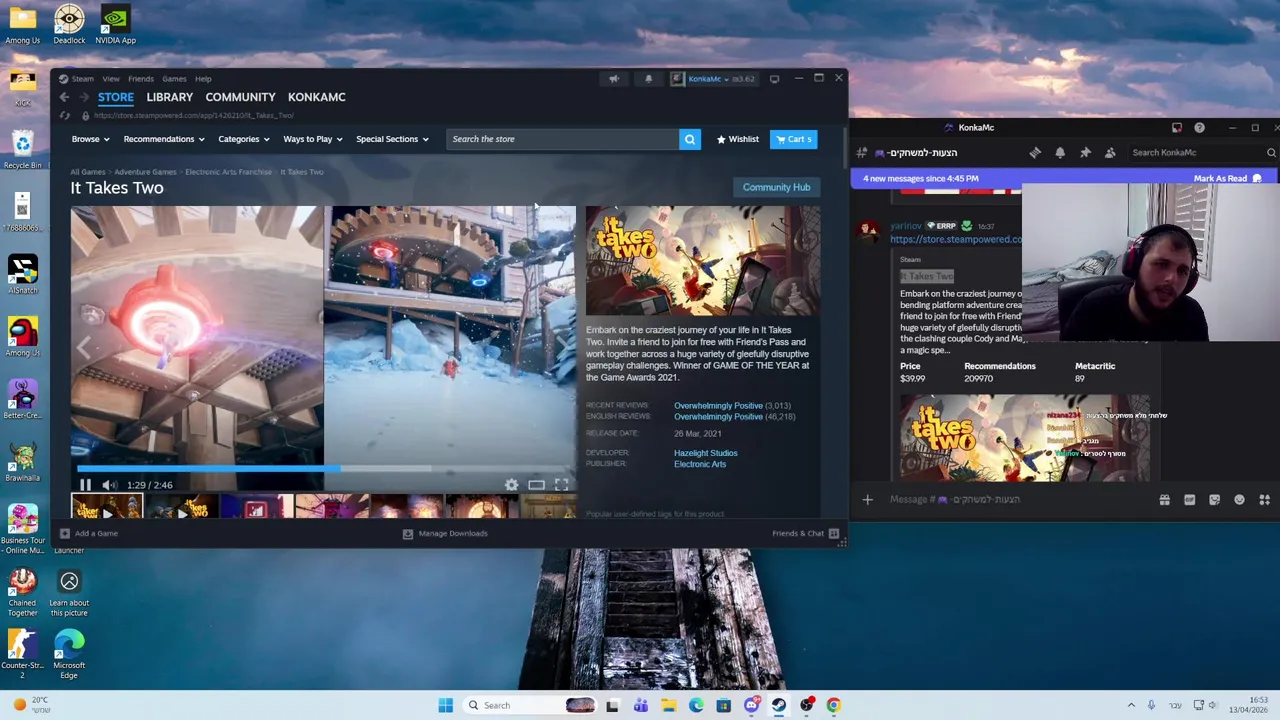Open File Explorer from the taskbar

coord(668,705)
